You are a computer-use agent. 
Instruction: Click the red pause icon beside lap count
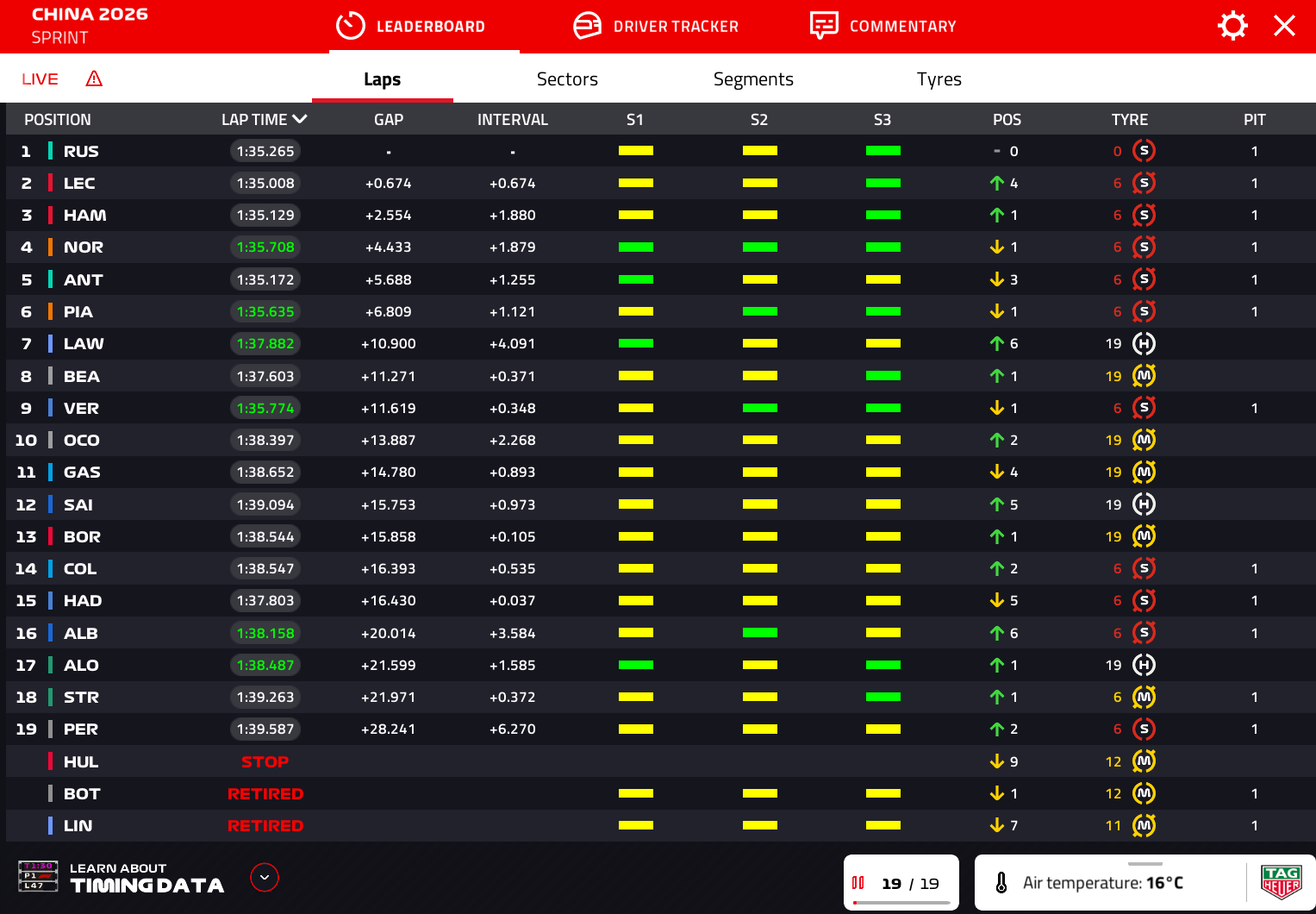coord(858,883)
